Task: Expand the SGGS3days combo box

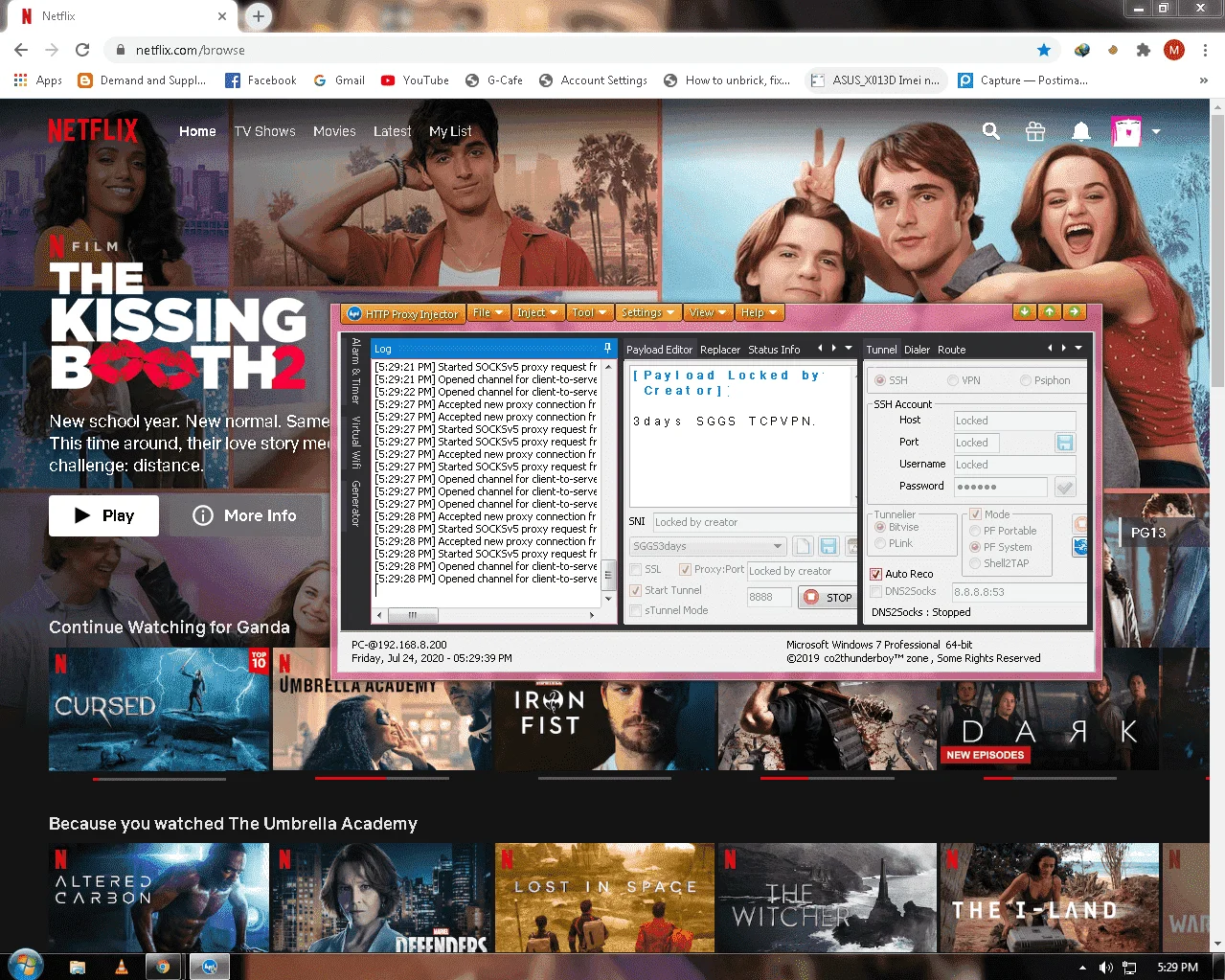Action: pyautogui.click(x=778, y=546)
